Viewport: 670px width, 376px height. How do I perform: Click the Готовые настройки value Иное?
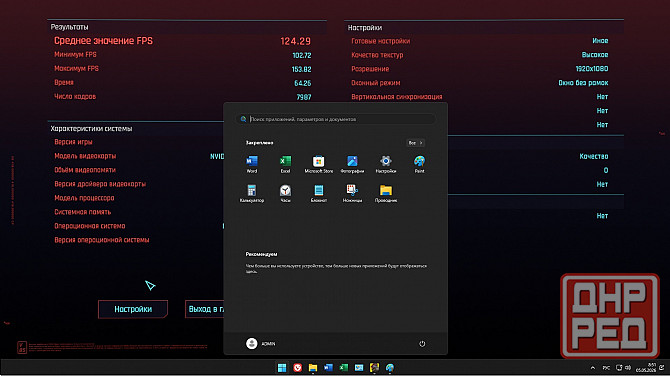pos(600,41)
